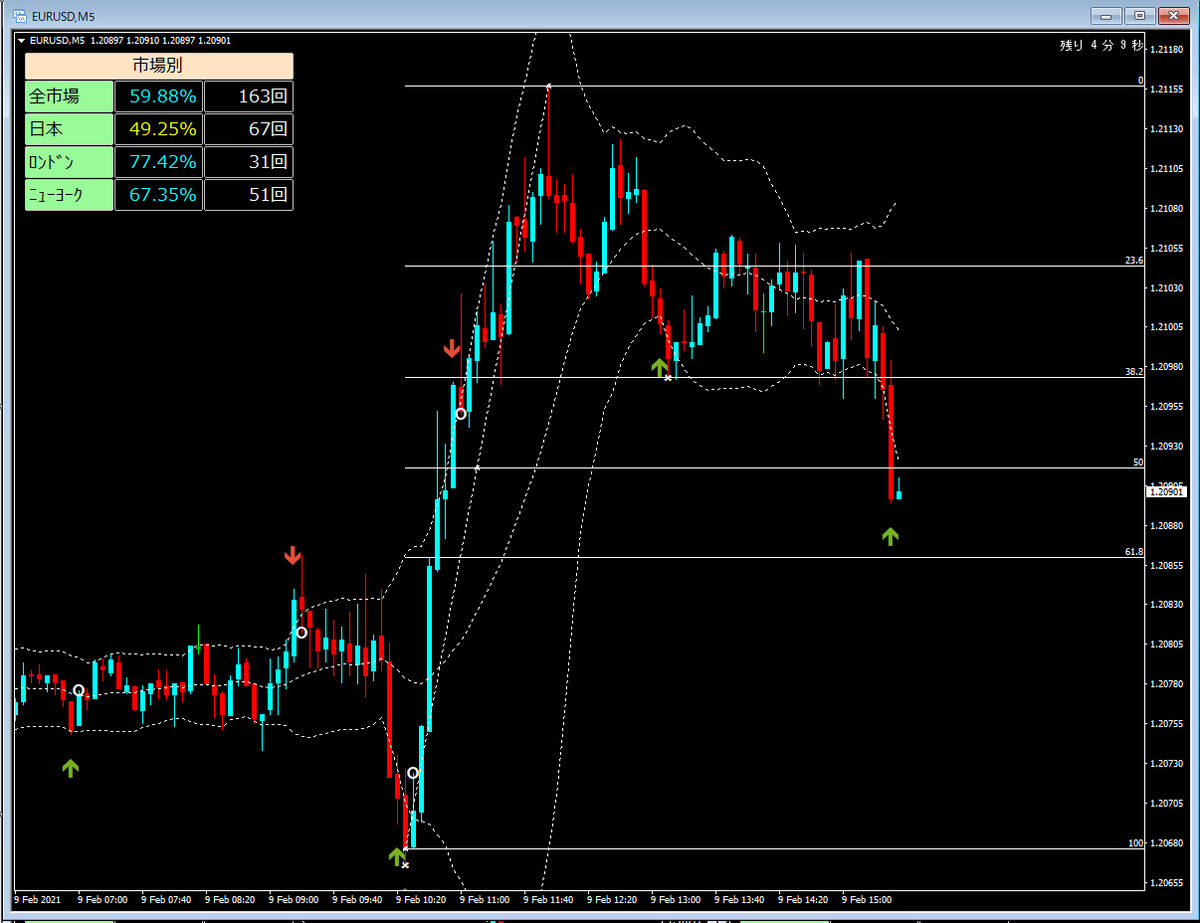
Task: Click the 67.35% win rate cell
Action: click(x=159, y=194)
